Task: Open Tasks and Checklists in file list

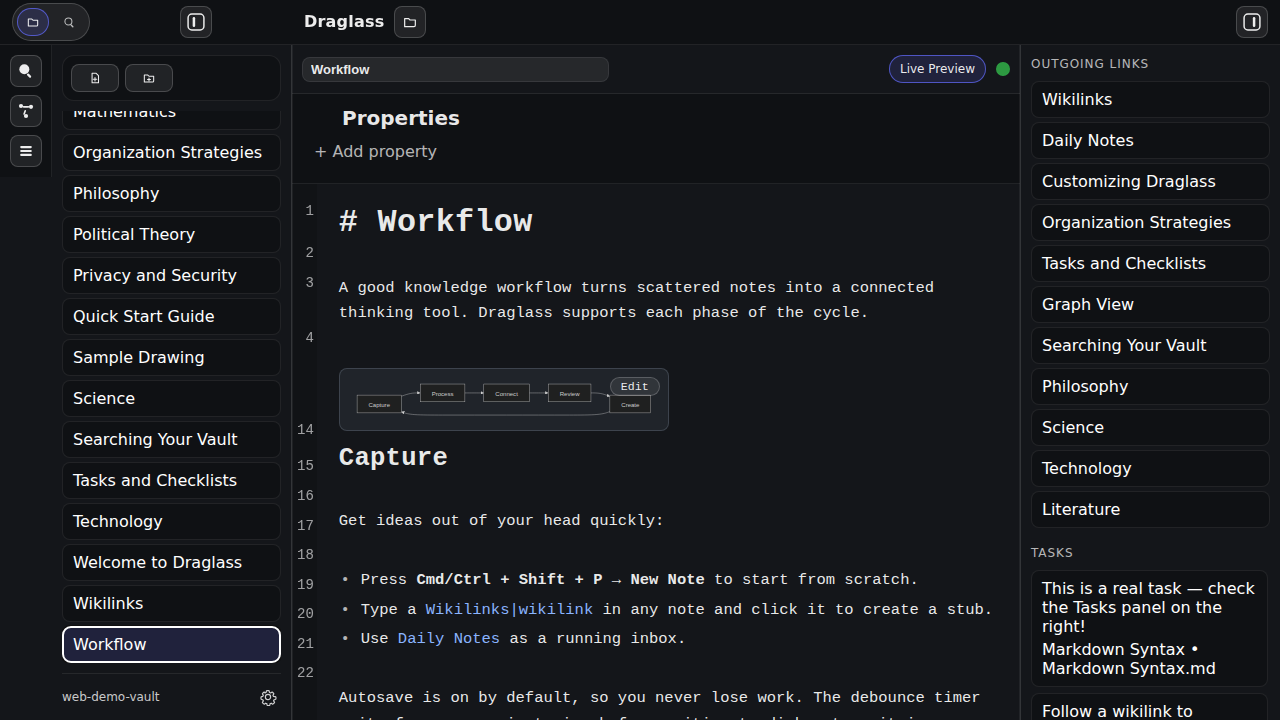Action: [171, 480]
